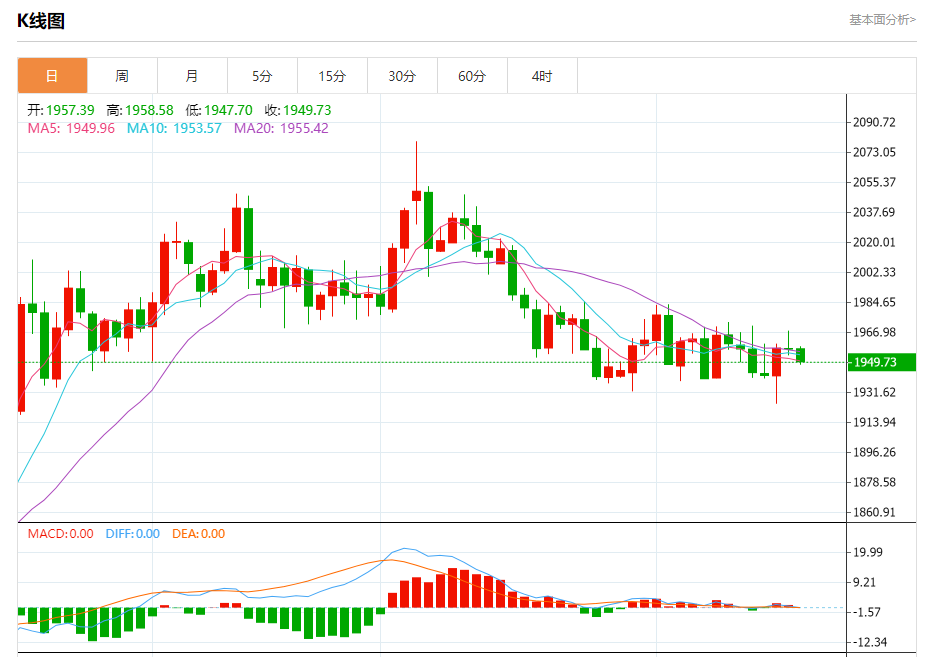The width and height of the screenshot is (928, 657).
Task: Switch to the 月 monthly tab
Action: [x=192, y=76]
